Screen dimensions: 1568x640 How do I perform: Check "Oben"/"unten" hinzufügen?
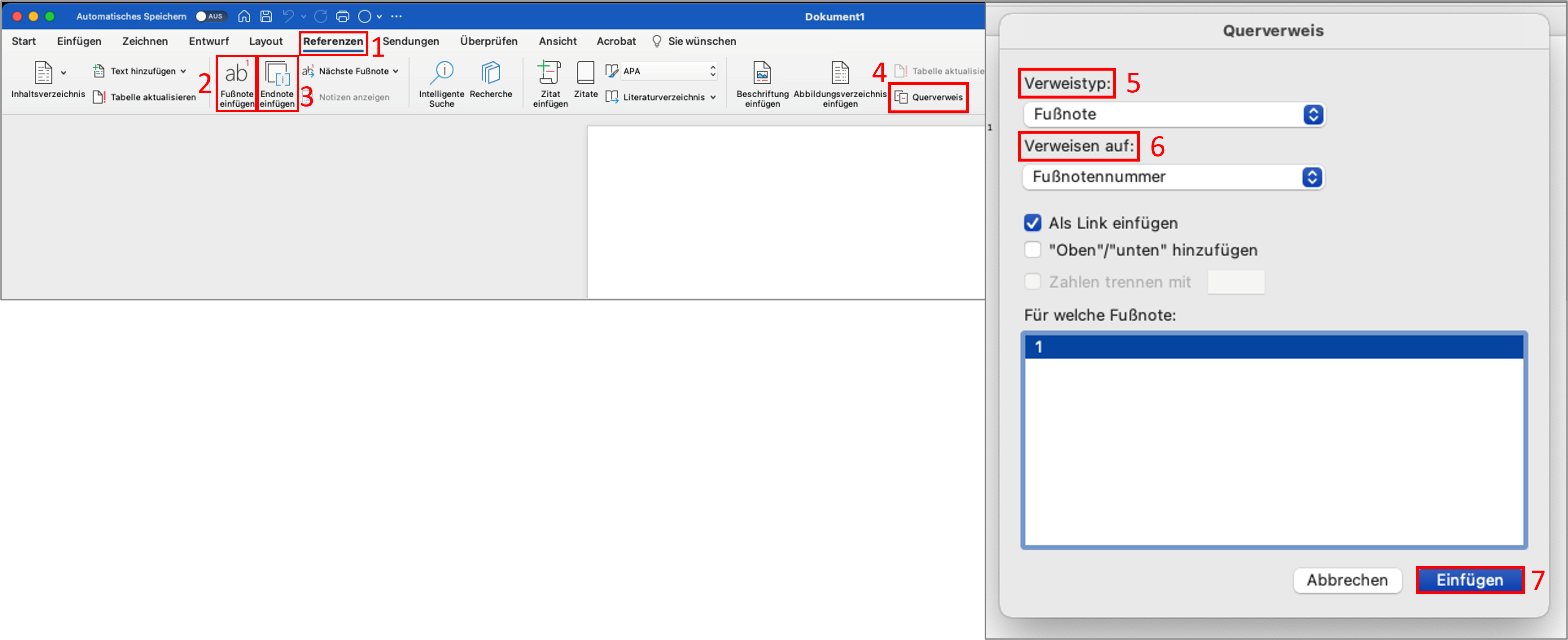1032,250
